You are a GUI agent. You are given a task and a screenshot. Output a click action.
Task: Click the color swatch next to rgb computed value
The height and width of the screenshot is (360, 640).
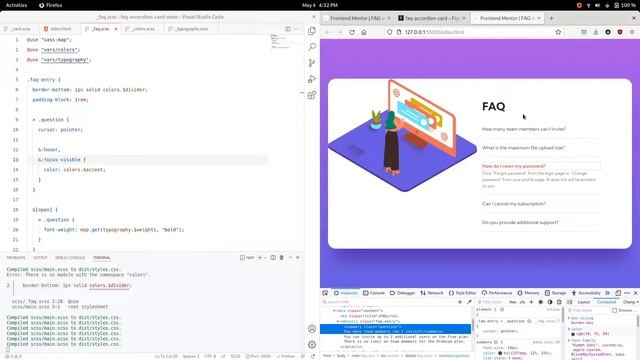click(x=573, y=334)
